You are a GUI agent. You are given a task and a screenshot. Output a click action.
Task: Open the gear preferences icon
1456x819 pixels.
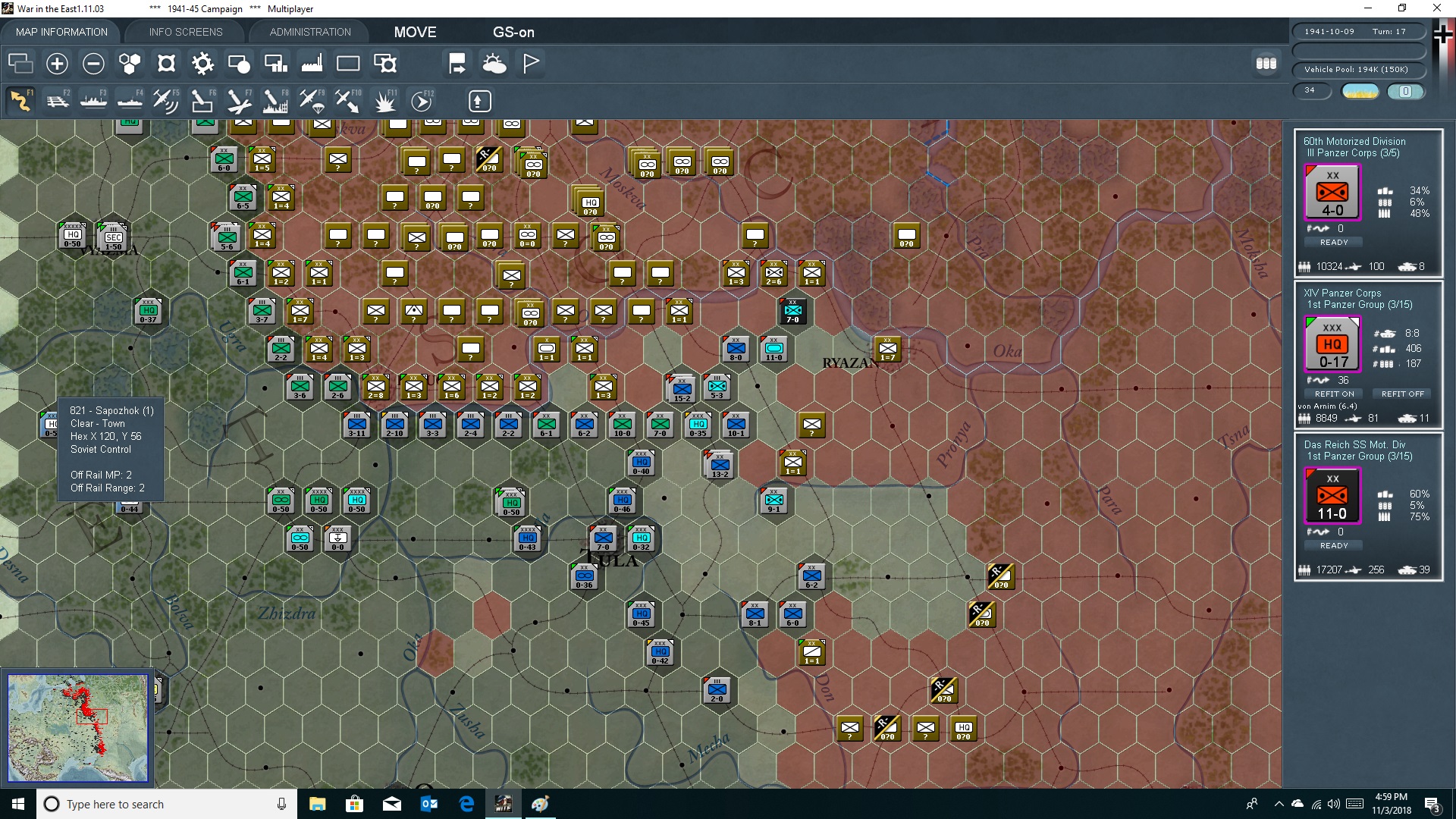(x=202, y=64)
